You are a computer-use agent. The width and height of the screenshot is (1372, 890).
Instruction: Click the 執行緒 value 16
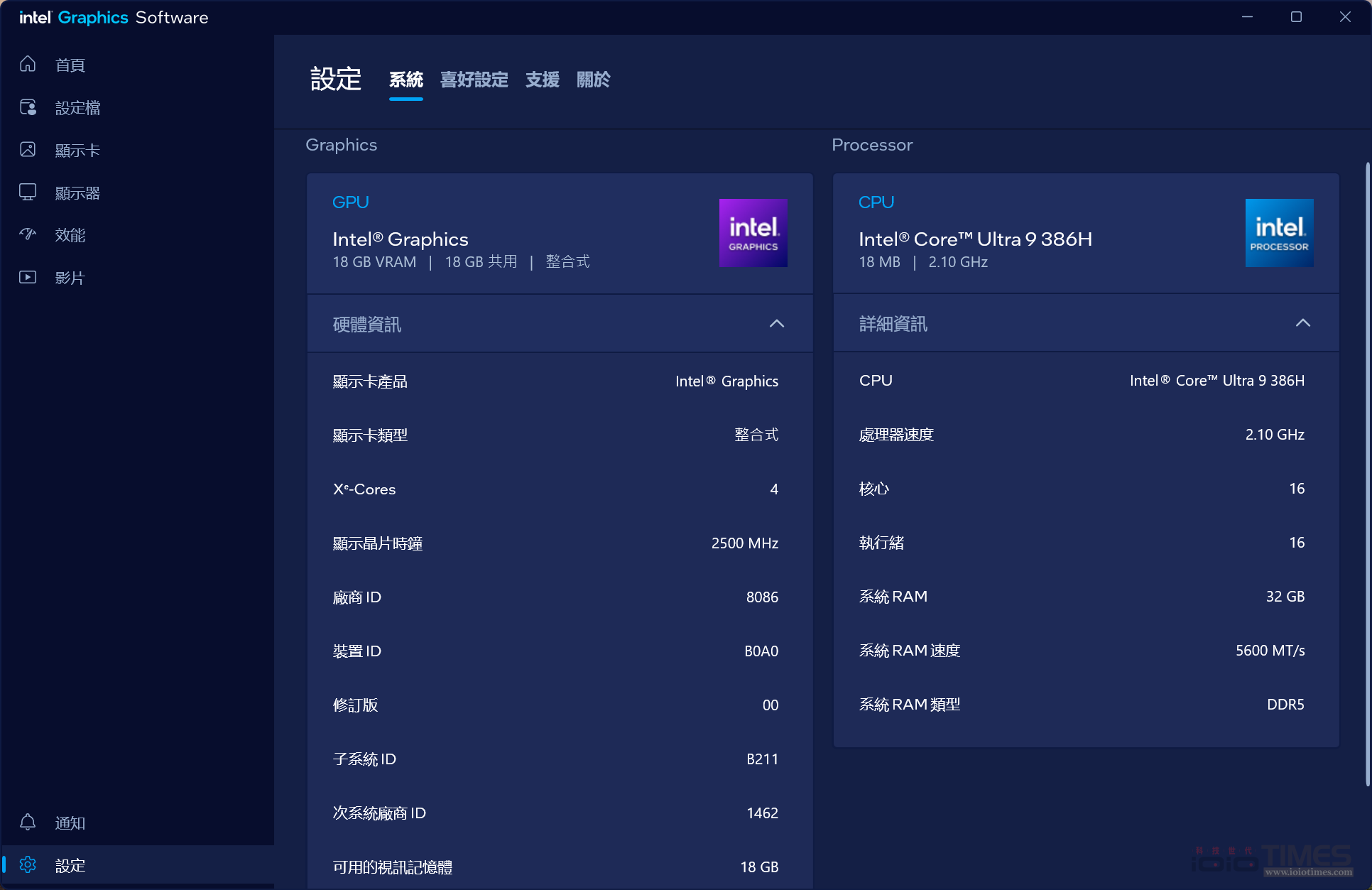pos(1297,543)
